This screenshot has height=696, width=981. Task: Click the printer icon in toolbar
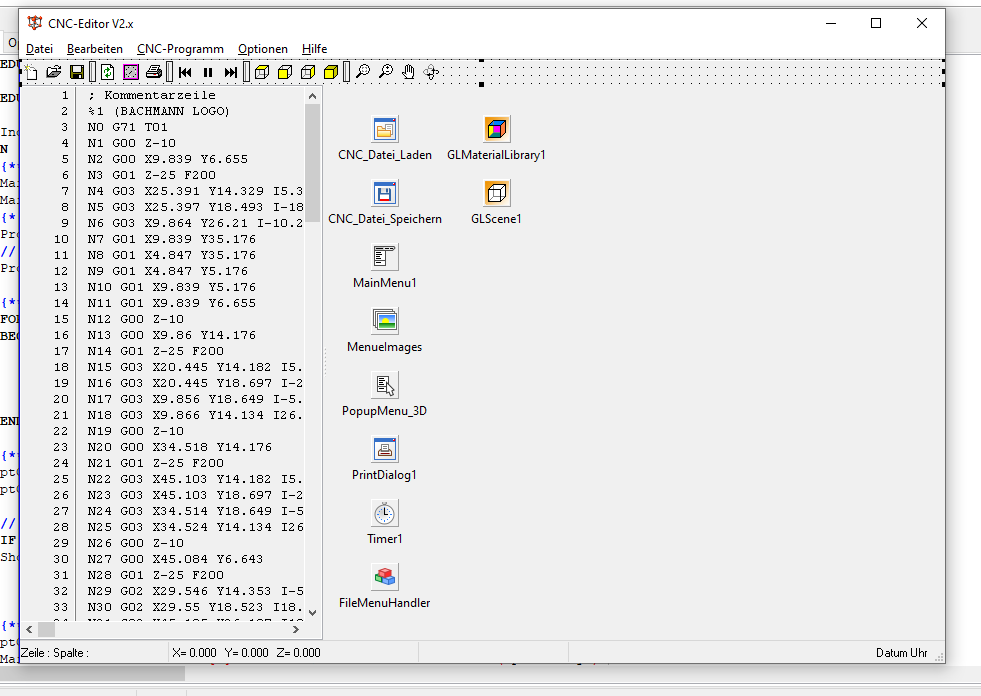[154, 72]
